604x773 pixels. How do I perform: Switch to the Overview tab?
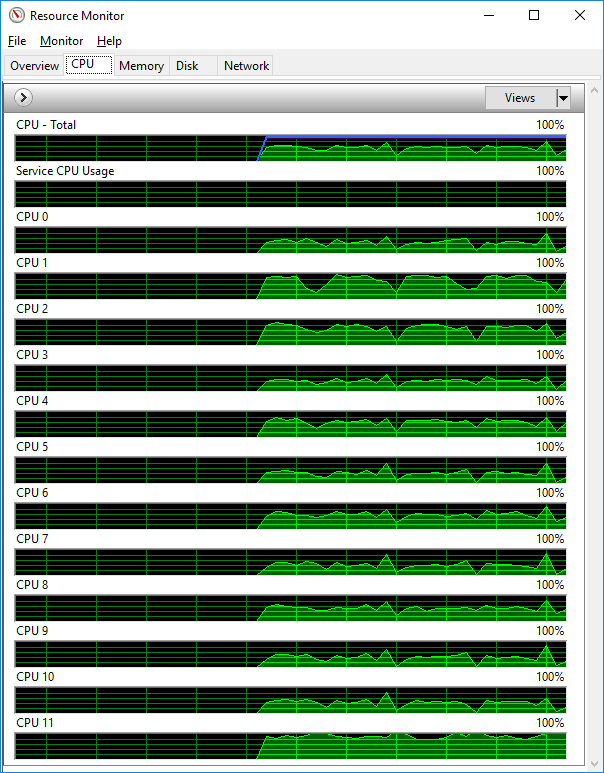click(35, 66)
